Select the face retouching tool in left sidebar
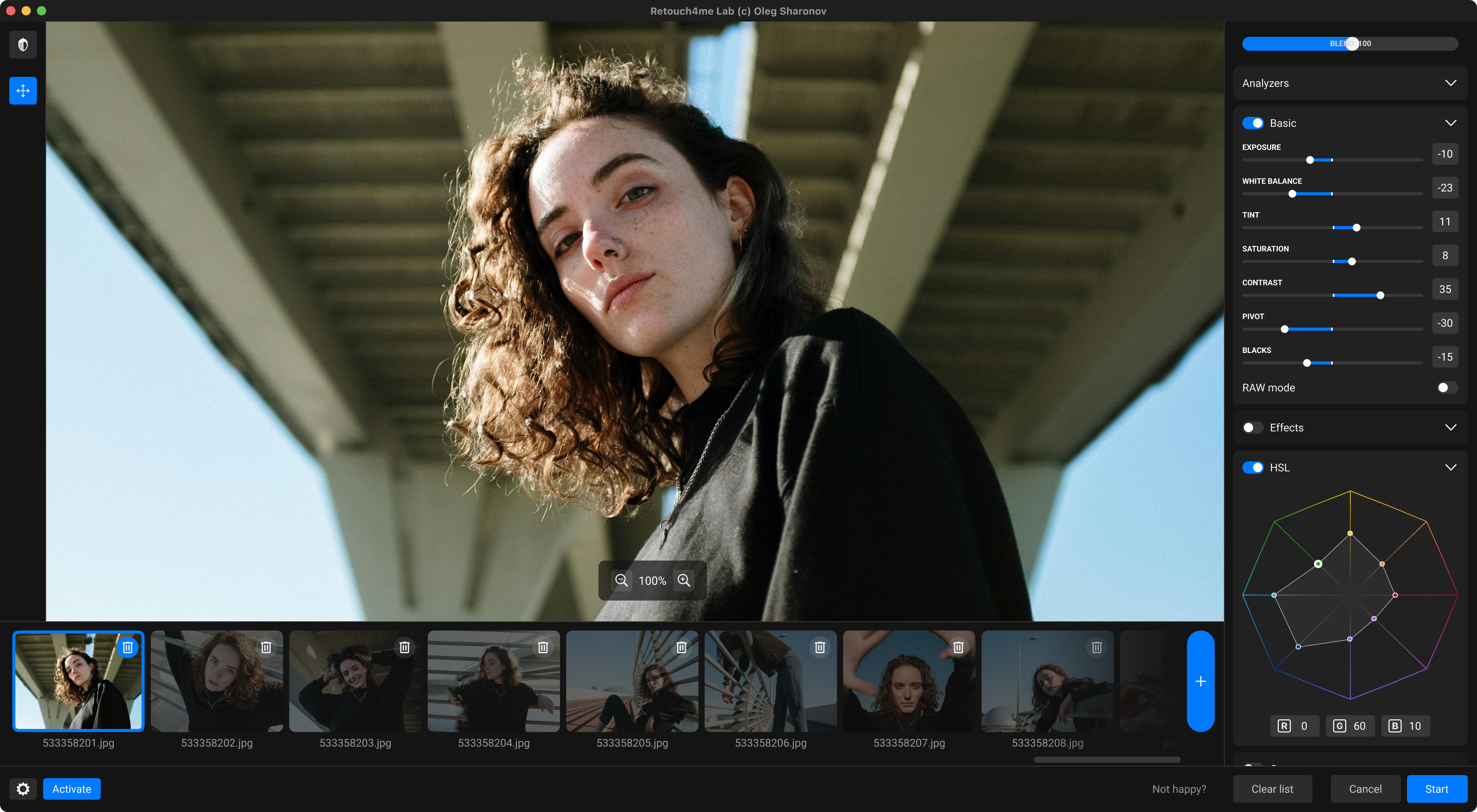Screen dimensions: 1477x812 tap(23, 44)
